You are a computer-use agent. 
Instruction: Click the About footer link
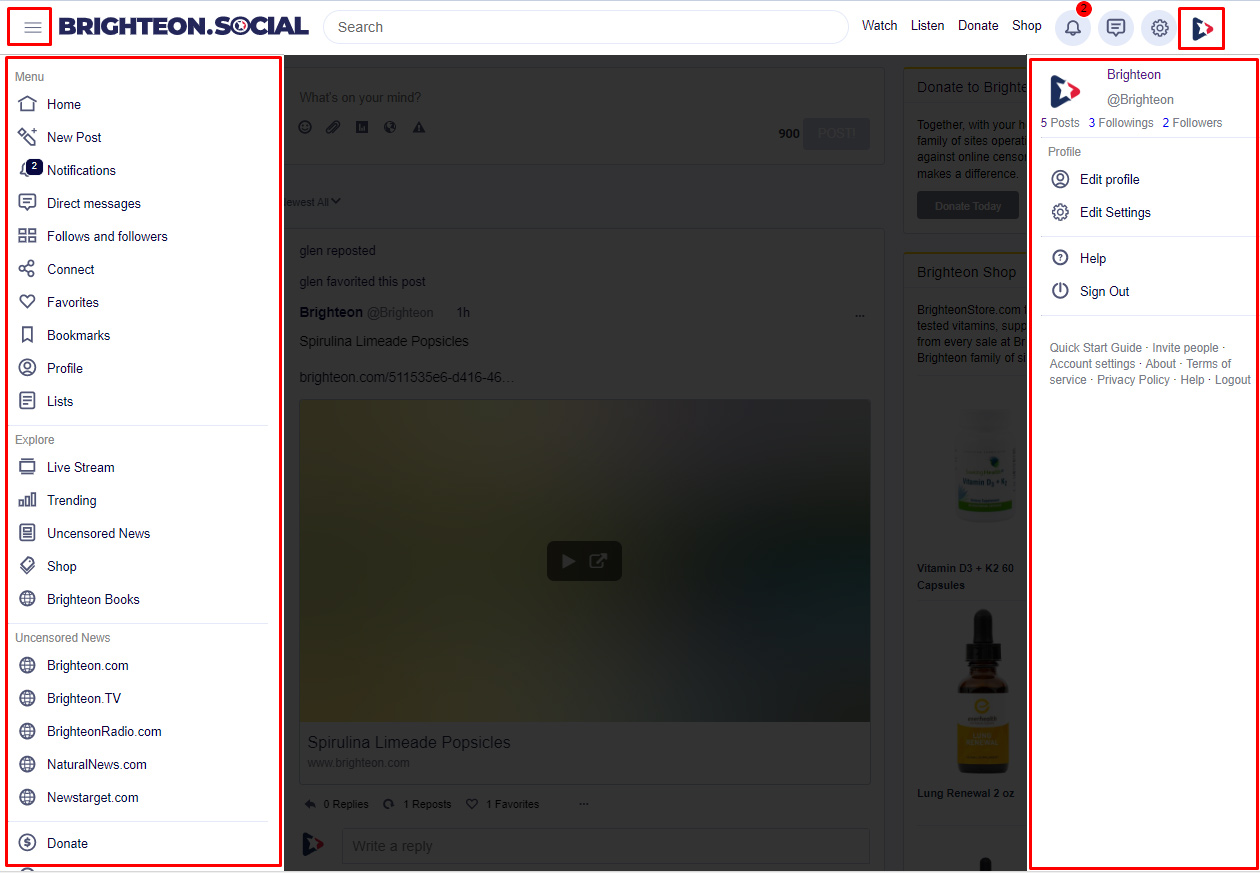1161,364
